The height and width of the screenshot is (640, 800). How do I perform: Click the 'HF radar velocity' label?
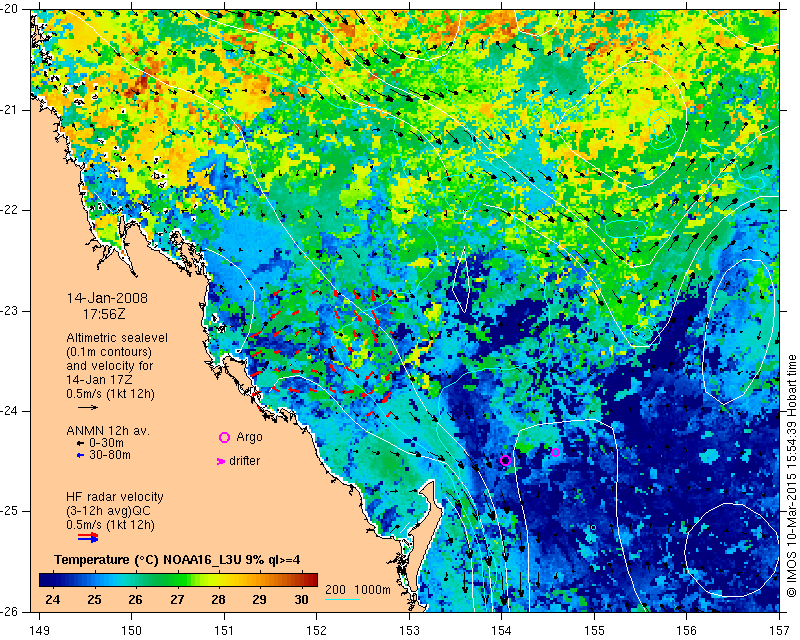(x=115, y=497)
